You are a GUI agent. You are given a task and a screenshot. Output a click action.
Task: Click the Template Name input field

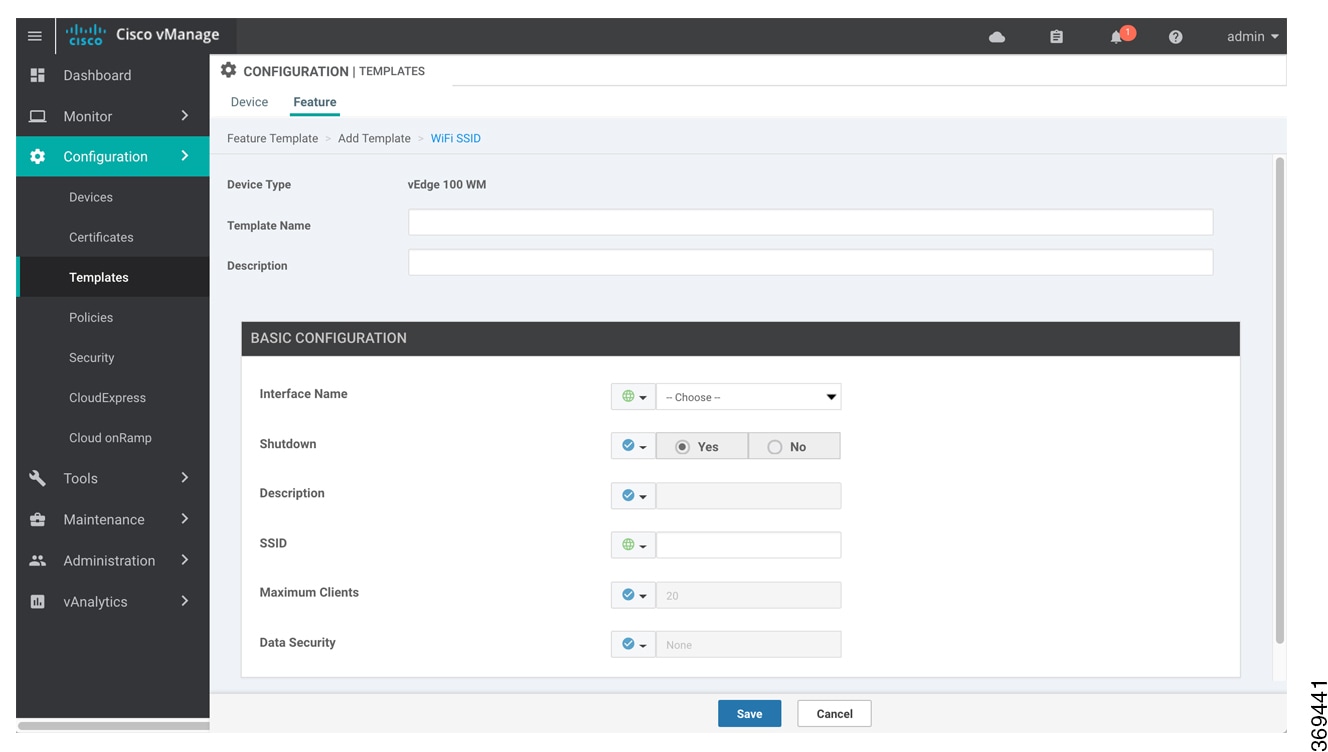[x=810, y=222]
